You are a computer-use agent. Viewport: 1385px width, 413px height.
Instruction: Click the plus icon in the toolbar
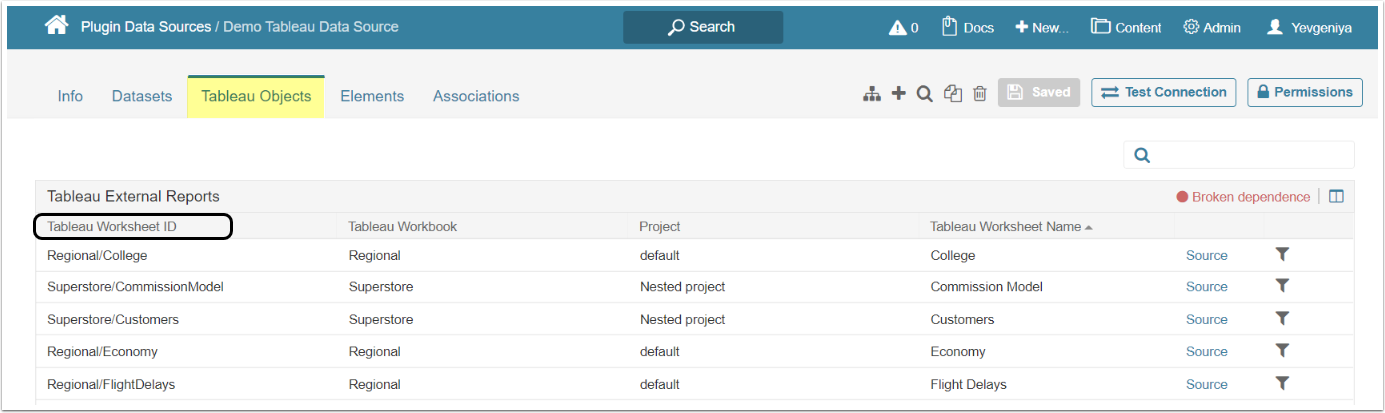click(x=898, y=93)
